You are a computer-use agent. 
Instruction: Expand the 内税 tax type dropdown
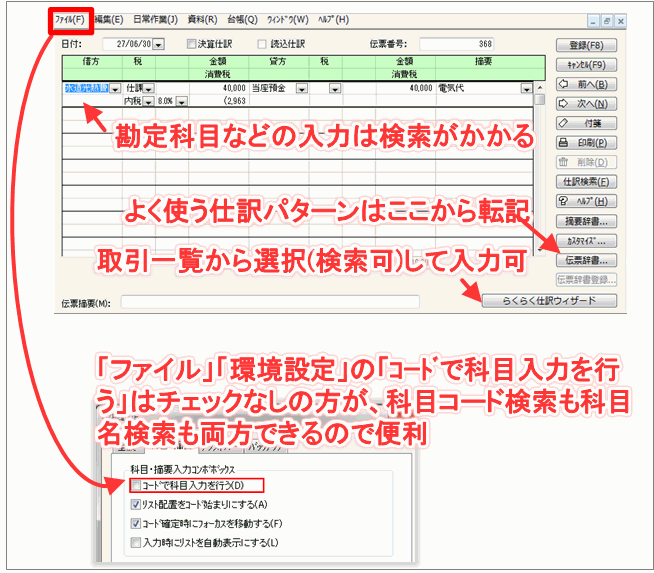point(148,101)
